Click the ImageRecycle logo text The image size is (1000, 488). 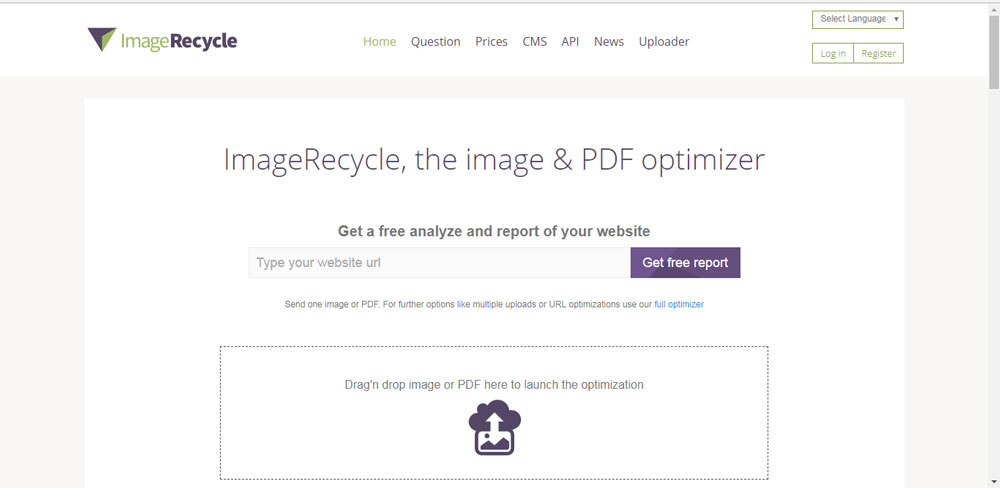tap(178, 42)
